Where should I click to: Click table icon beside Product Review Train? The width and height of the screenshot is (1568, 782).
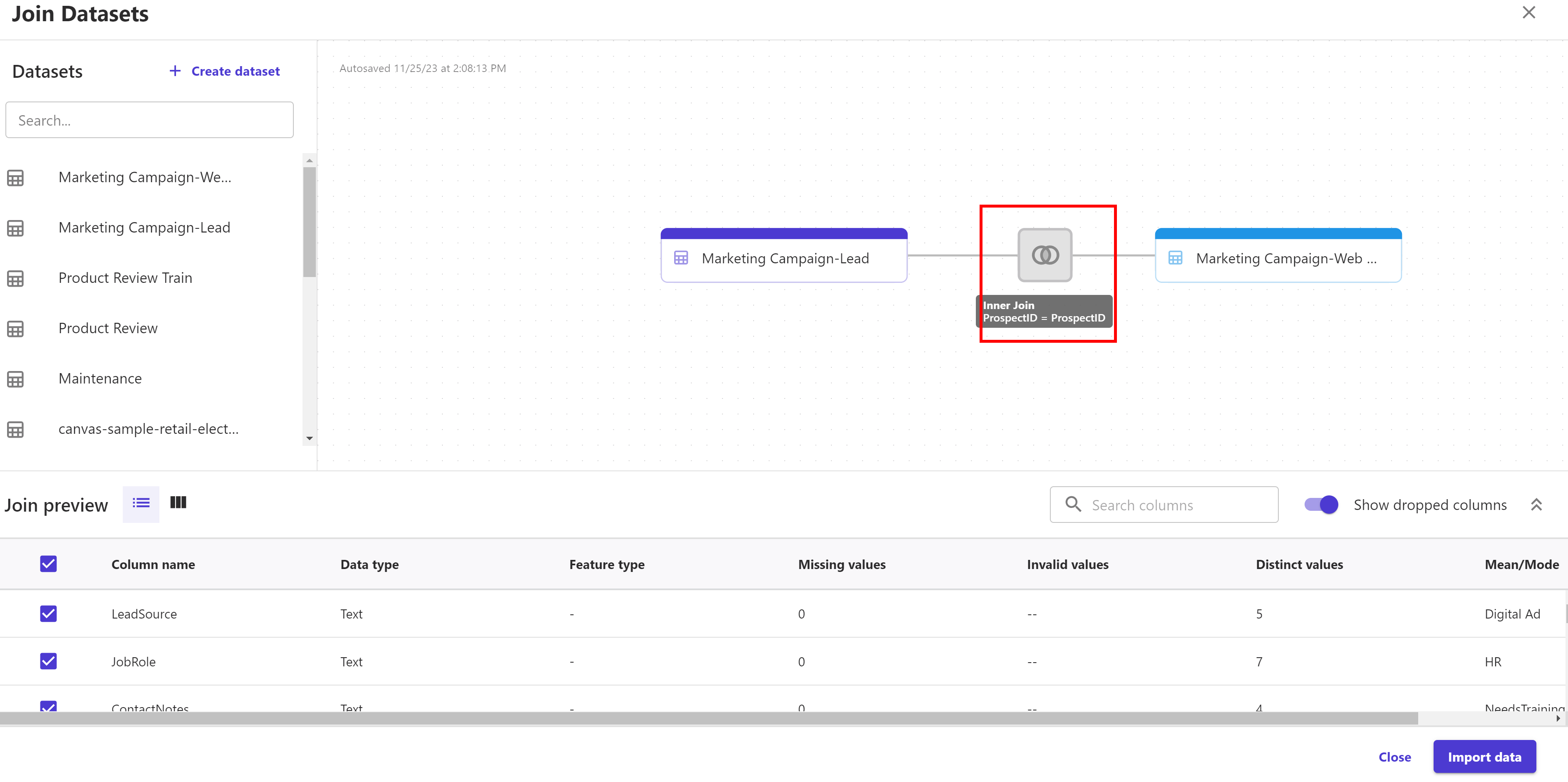click(x=16, y=279)
